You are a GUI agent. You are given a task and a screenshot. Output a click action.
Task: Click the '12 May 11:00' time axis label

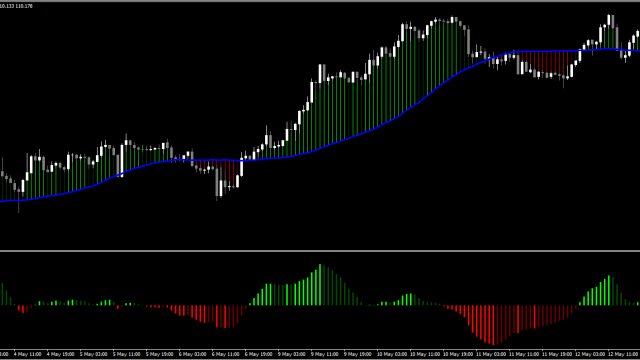[623, 354]
